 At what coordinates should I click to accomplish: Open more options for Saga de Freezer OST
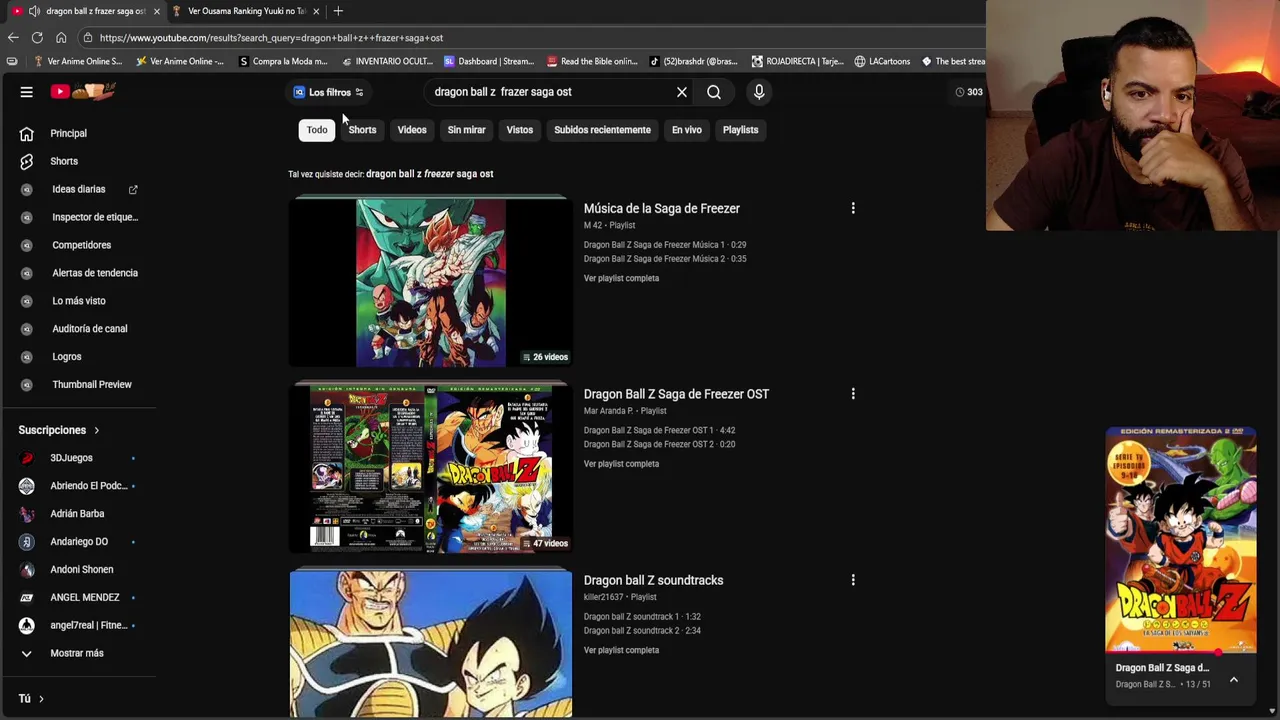[853, 394]
